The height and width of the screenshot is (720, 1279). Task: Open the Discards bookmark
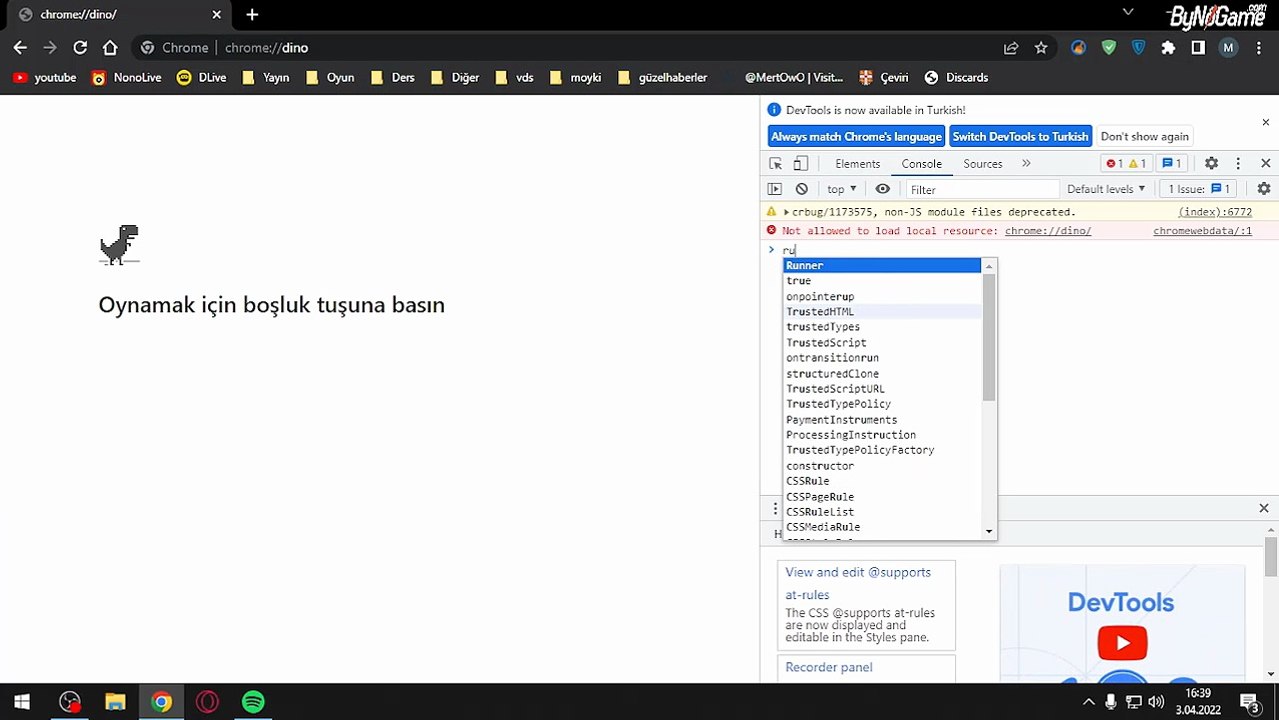point(956,77)
